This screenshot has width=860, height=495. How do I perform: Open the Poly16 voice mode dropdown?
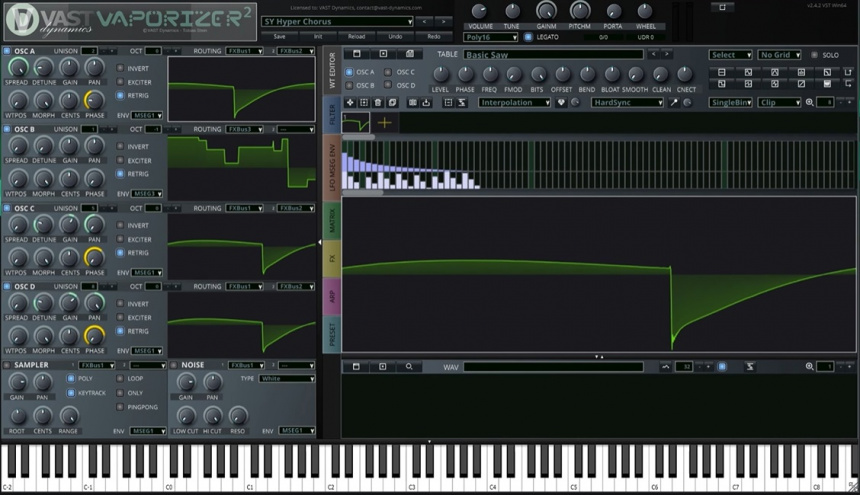click(x=490, y=37)
